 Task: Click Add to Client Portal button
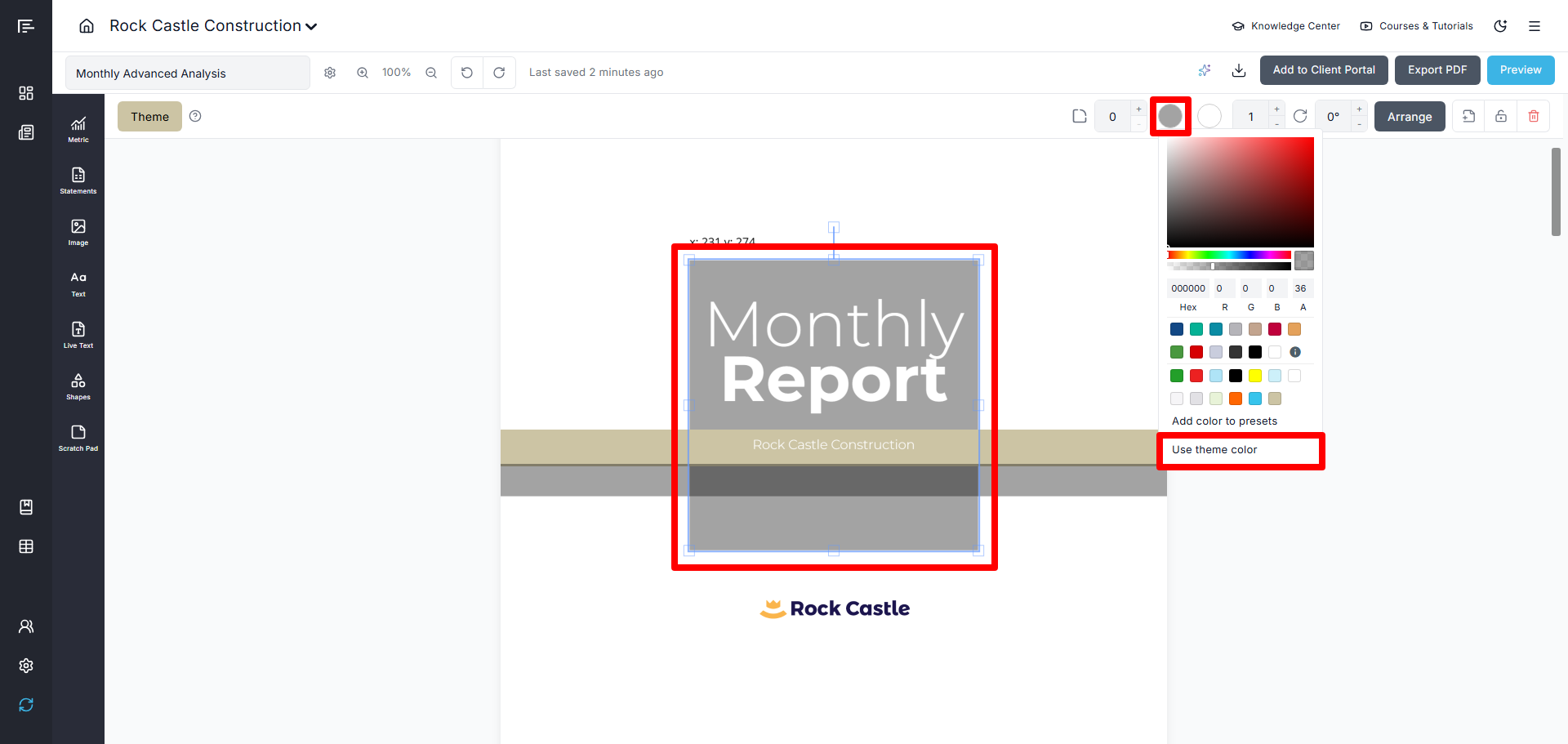click(x=1324, y=70)
